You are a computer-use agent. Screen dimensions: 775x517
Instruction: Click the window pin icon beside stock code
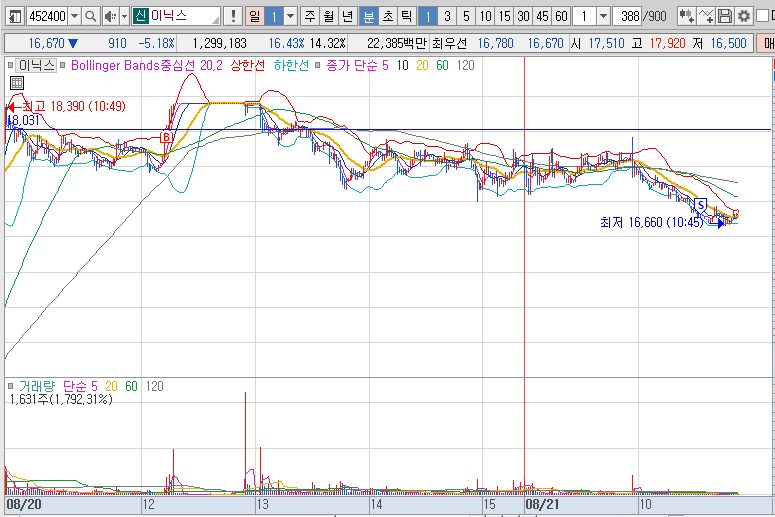(15, 16)
